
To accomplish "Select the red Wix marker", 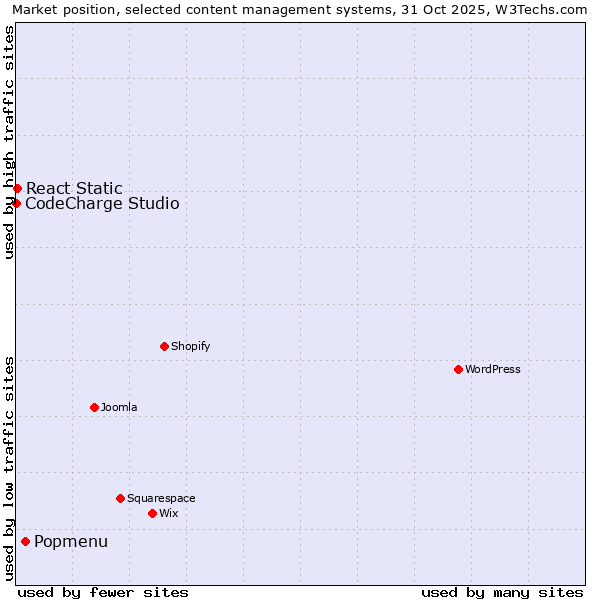I will coord(152,513).
